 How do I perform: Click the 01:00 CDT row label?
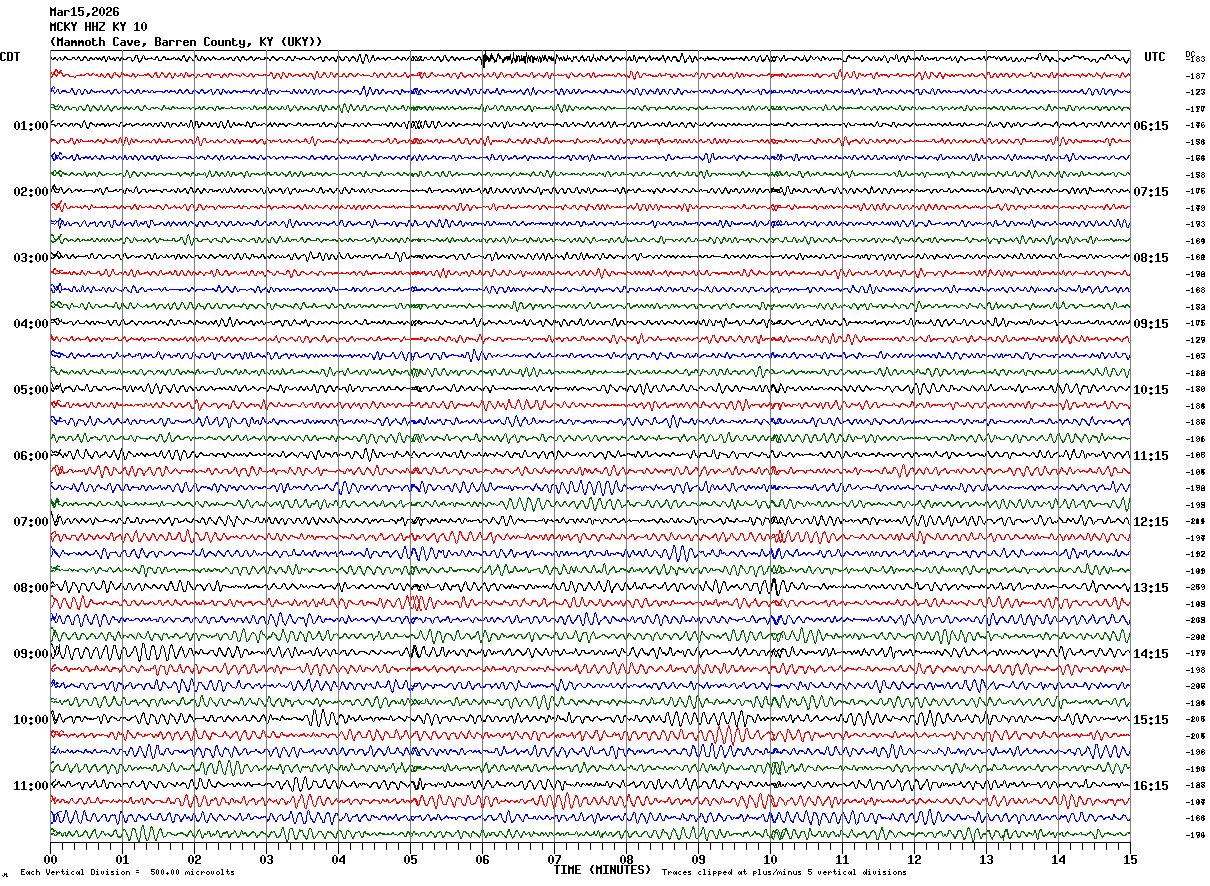point(30,126)
